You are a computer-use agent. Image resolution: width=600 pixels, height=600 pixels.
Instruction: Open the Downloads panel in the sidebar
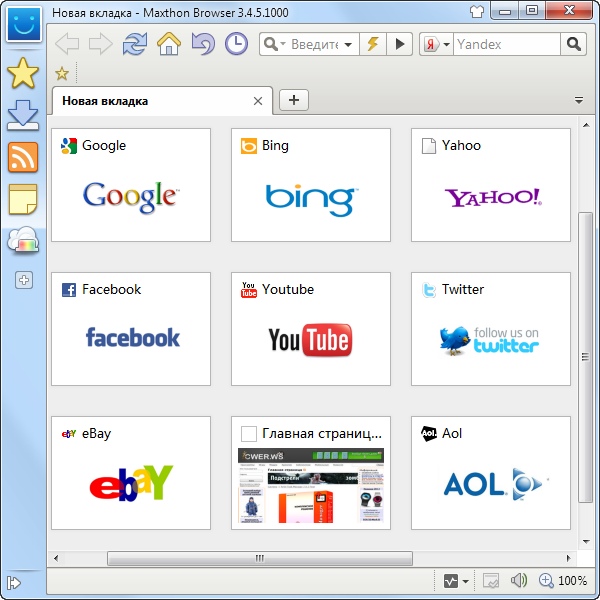tap(23, 115)
